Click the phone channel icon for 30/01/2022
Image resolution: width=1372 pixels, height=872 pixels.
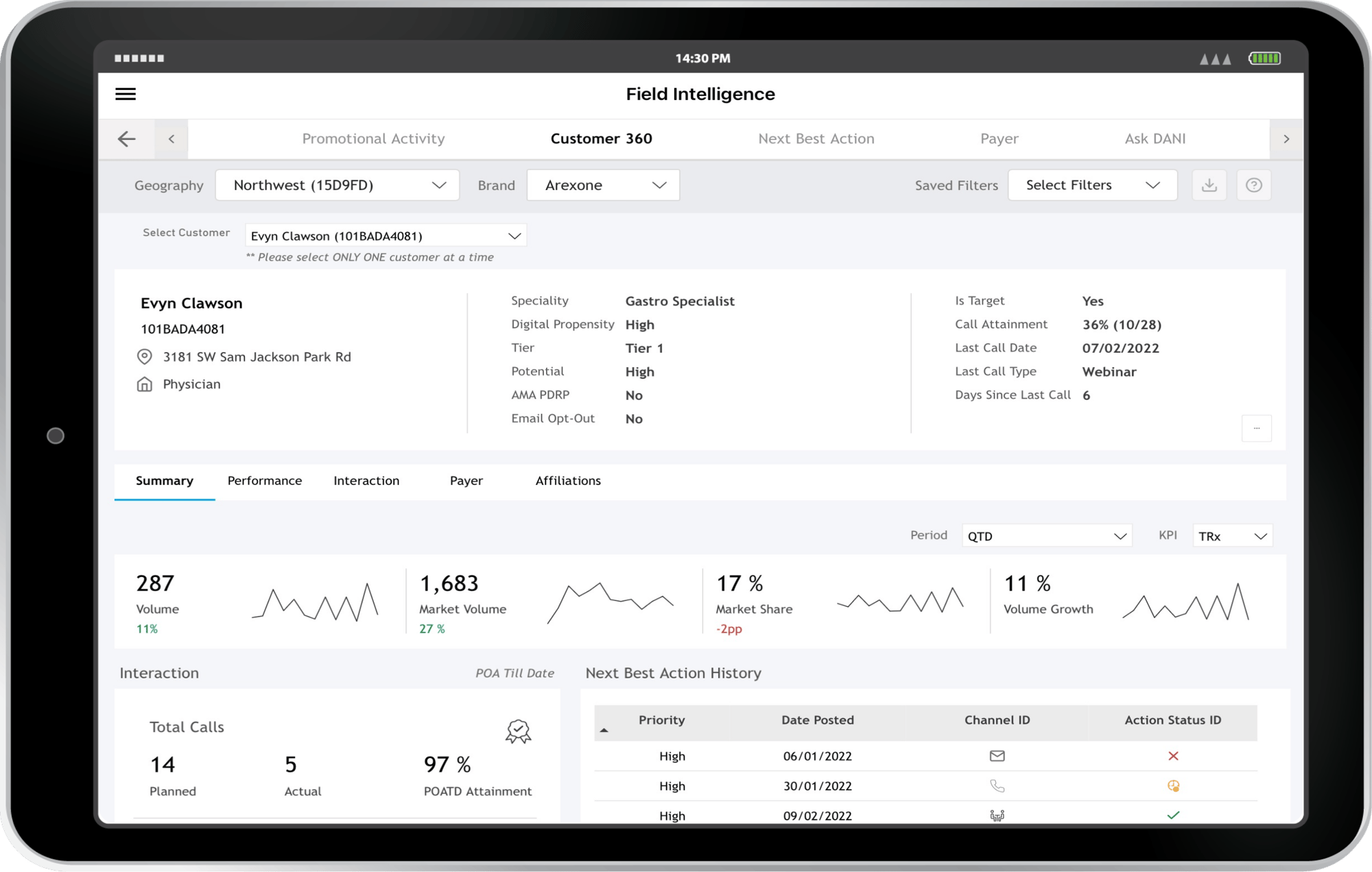997,786
